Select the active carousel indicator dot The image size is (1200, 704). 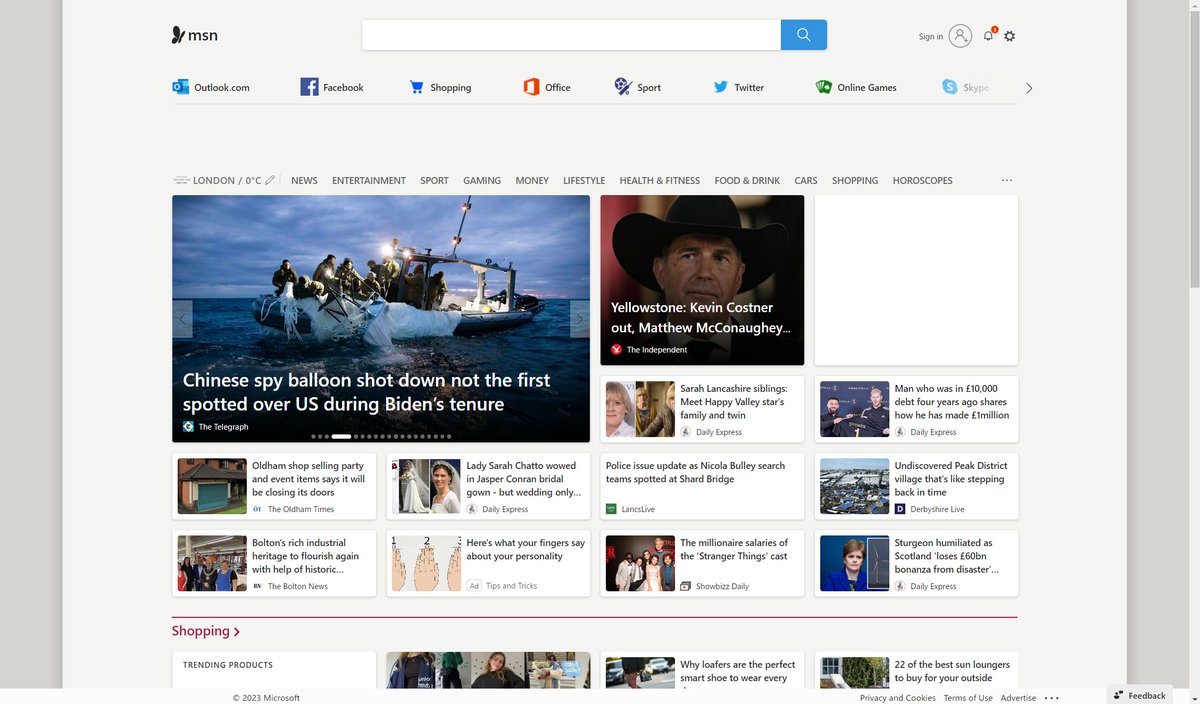[x=341, y=437]
